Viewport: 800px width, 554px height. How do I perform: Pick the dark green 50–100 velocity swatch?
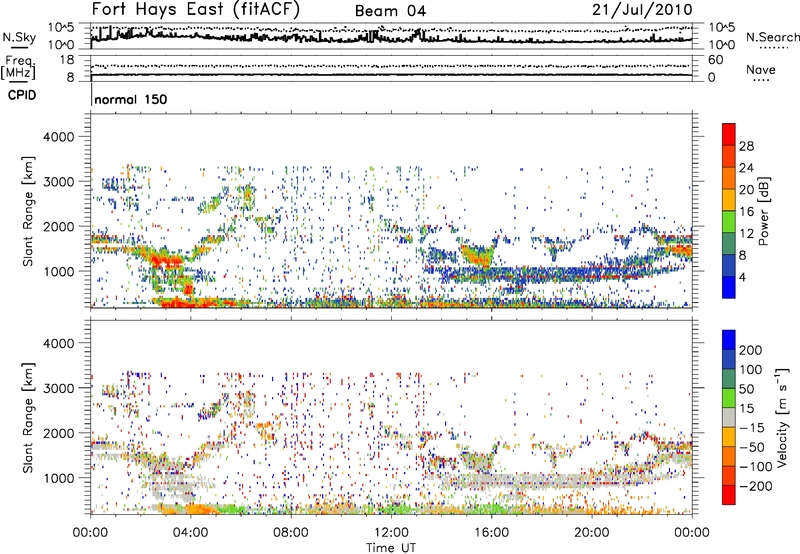[x=729, y=379]
